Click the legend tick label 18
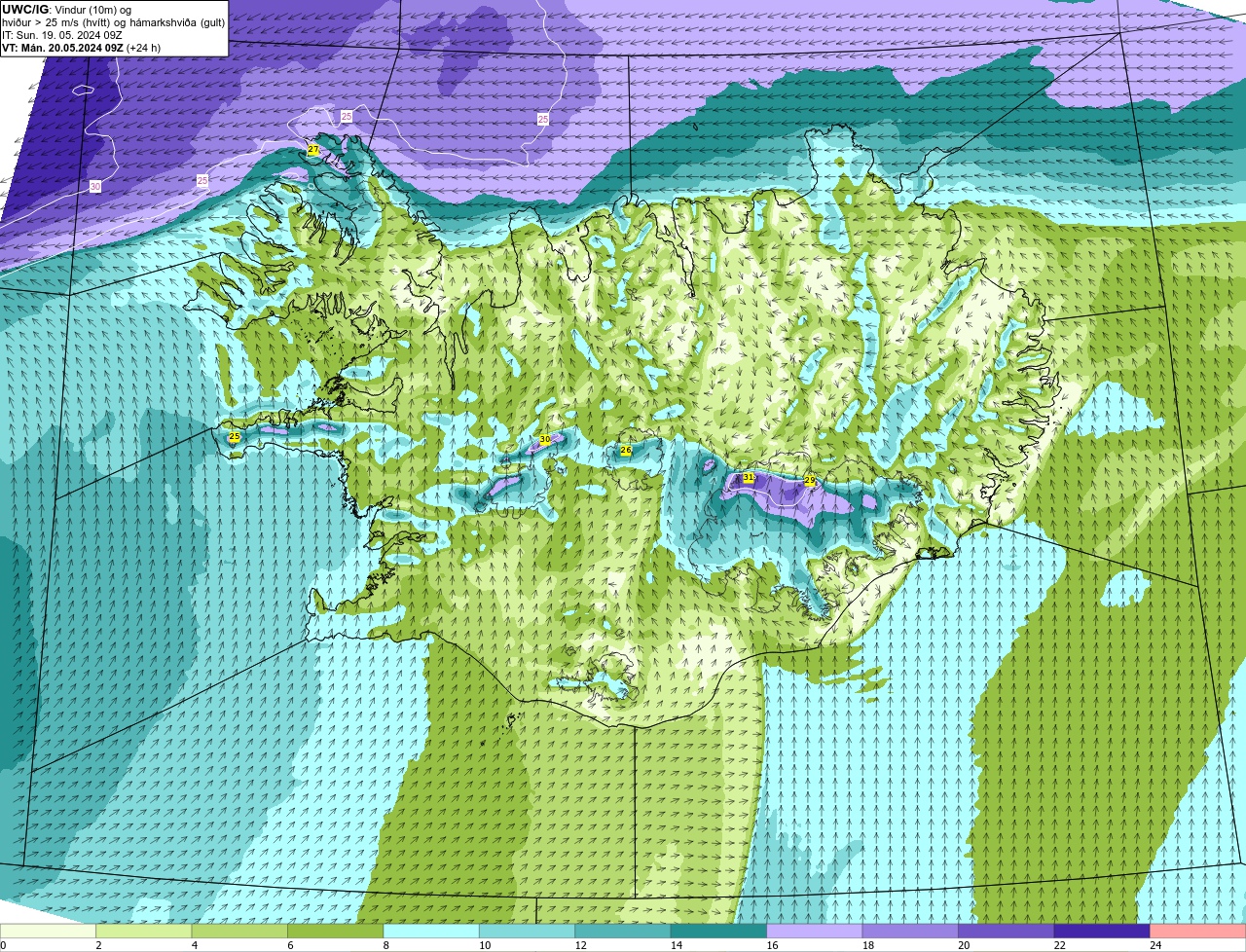This screenshot has height=952, width=1246. [868, 945]
